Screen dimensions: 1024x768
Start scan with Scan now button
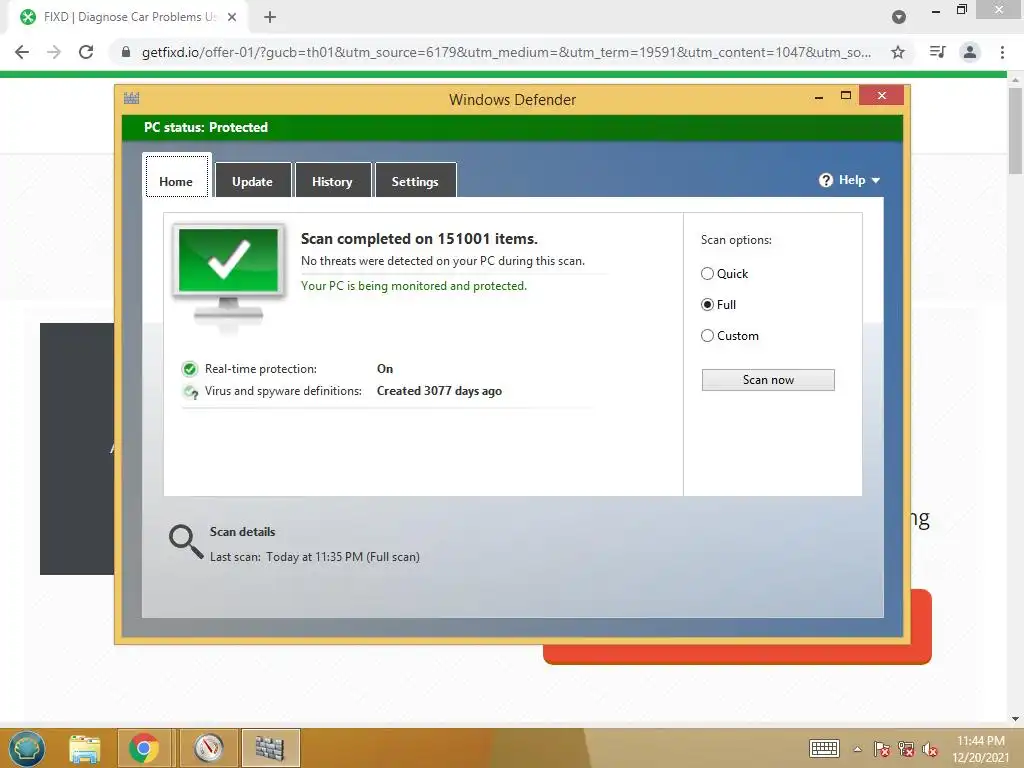pyautogui.click(x=768, y=380)
